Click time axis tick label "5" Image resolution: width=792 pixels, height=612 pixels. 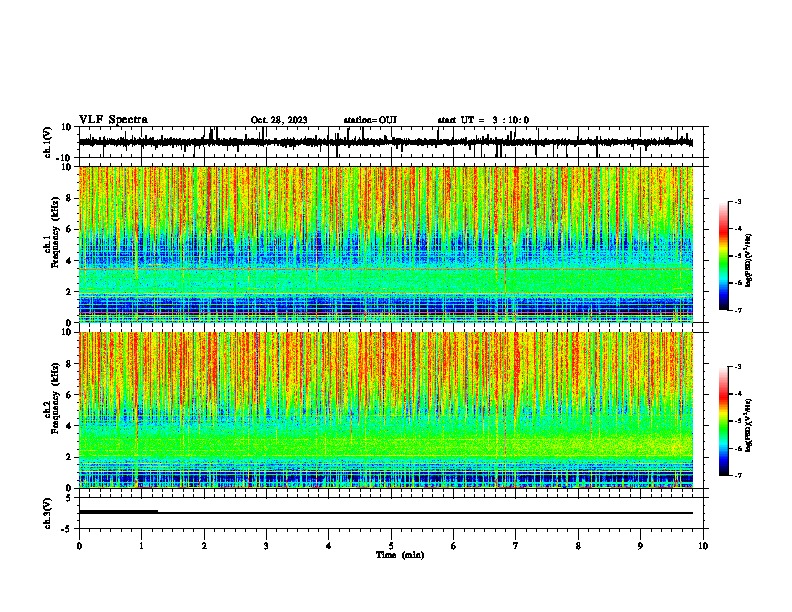click(391, 546)
